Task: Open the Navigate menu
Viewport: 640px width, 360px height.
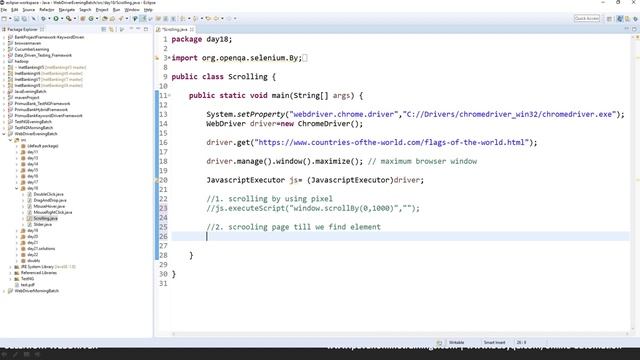Action: [67, 9]
